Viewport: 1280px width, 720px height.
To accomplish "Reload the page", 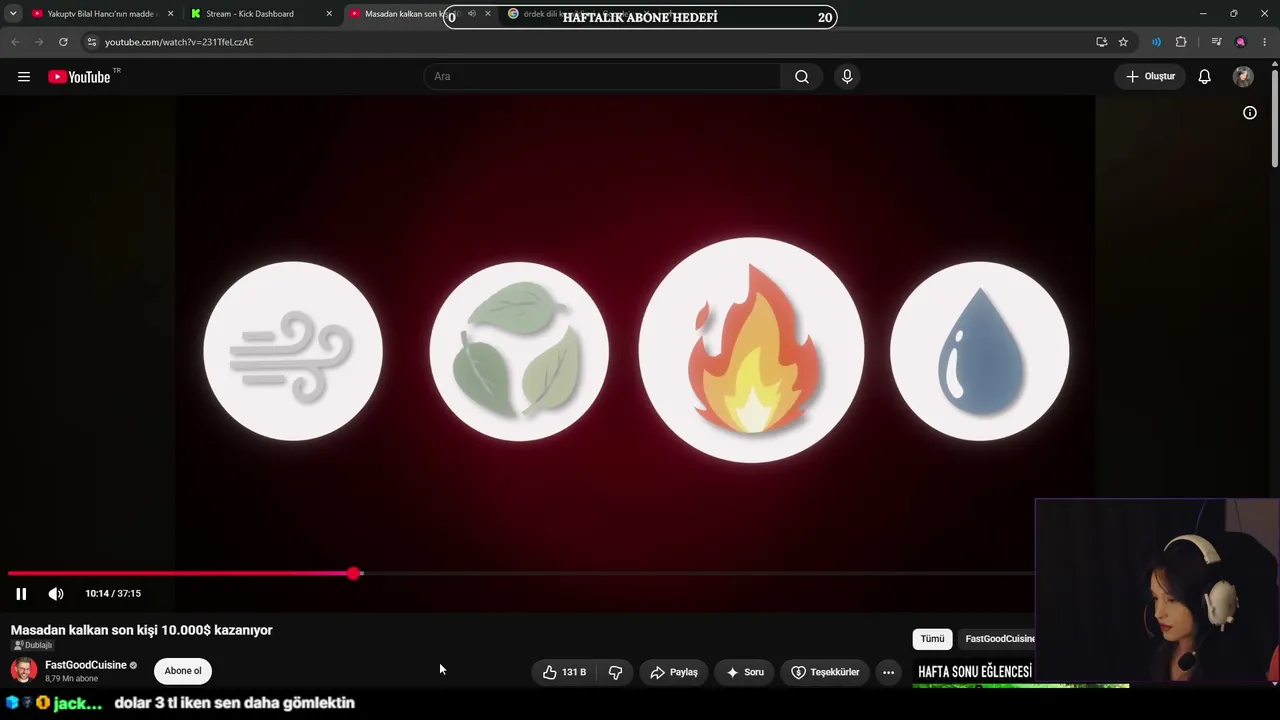I will [63, 42].
